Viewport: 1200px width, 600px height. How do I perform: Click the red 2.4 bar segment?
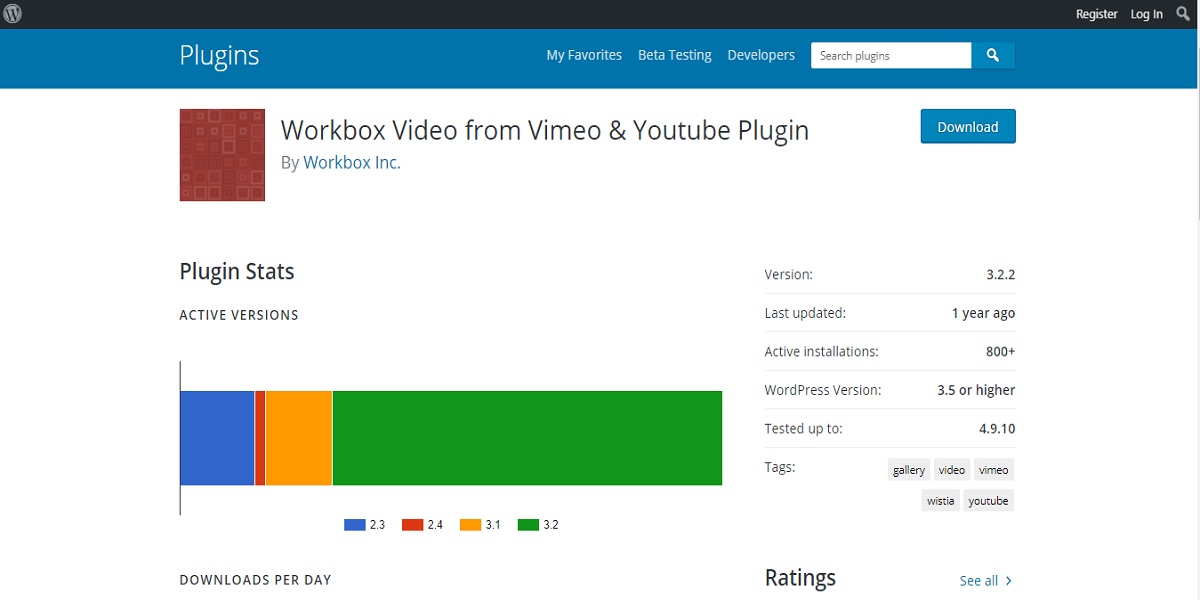(x=260, y=438)
